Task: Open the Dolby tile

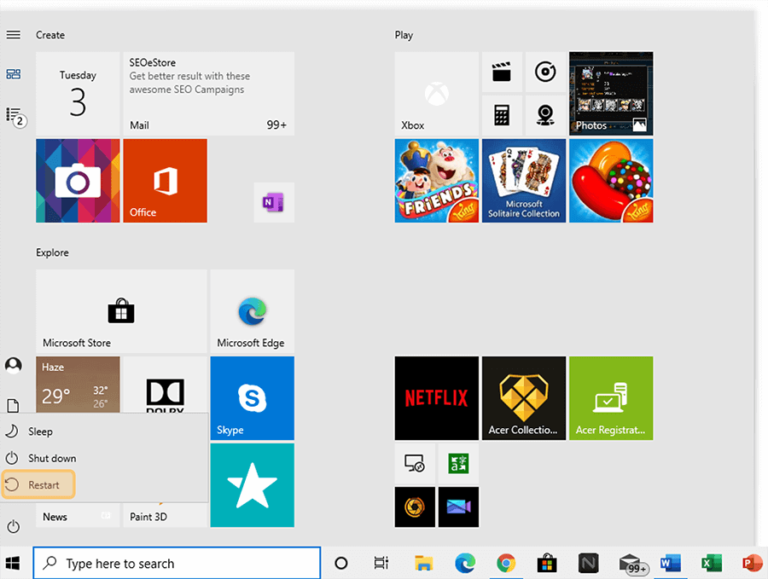Action: [165, 385]
